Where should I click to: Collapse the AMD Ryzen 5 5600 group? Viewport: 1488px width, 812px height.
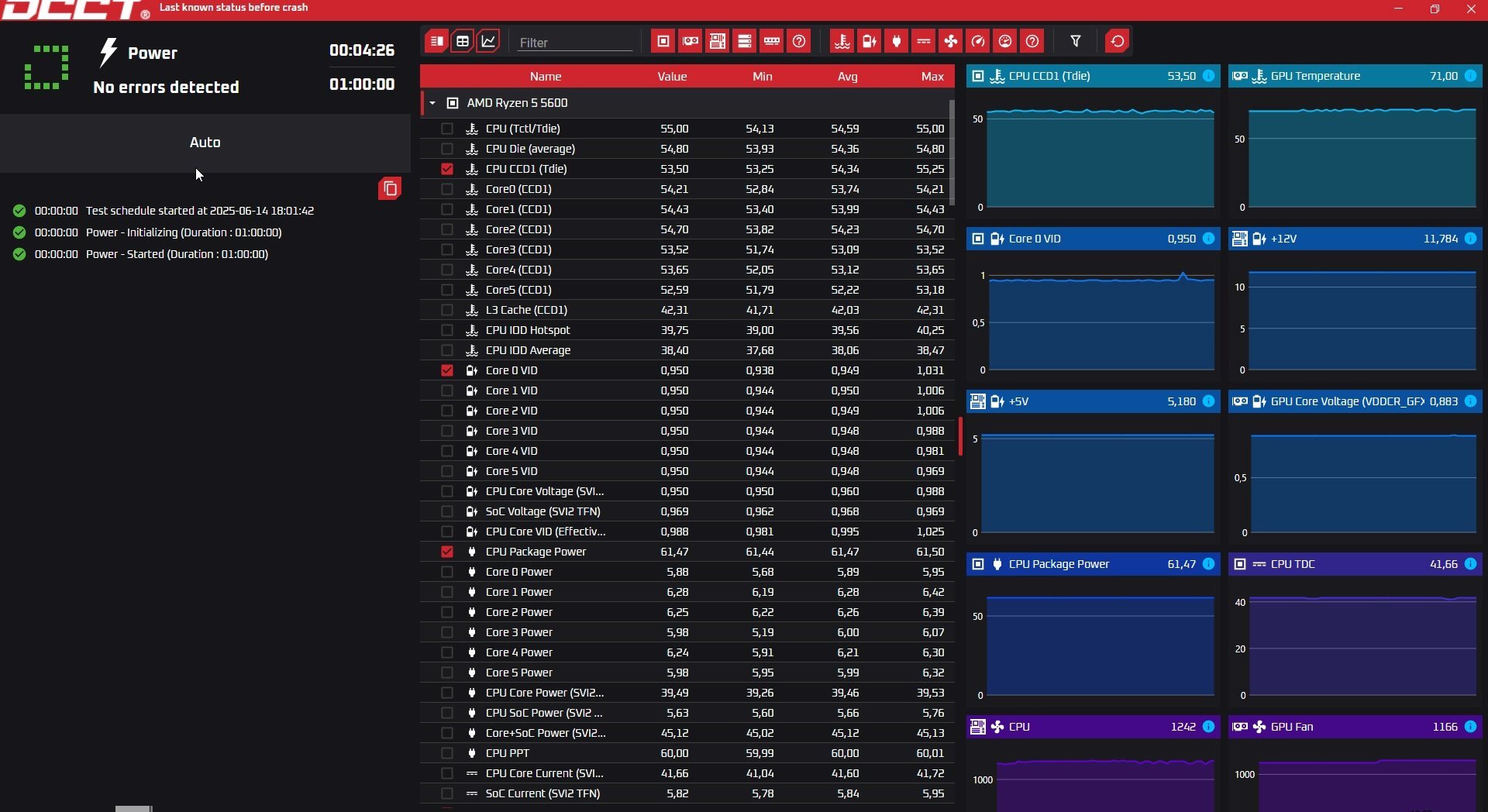click(x=432, y=103)
